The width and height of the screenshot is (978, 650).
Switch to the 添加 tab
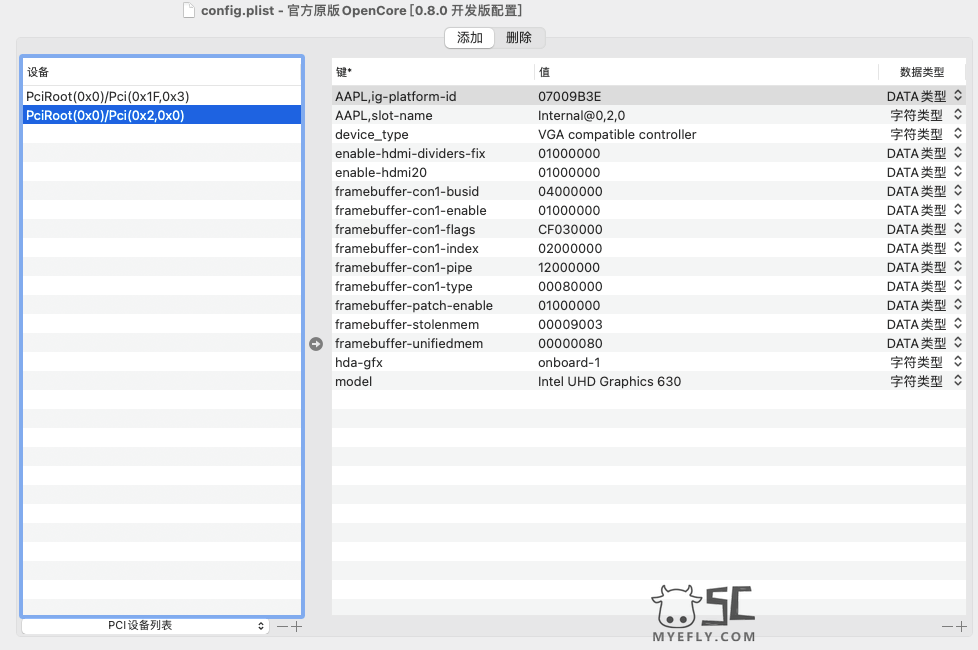(x=470, y=38)
